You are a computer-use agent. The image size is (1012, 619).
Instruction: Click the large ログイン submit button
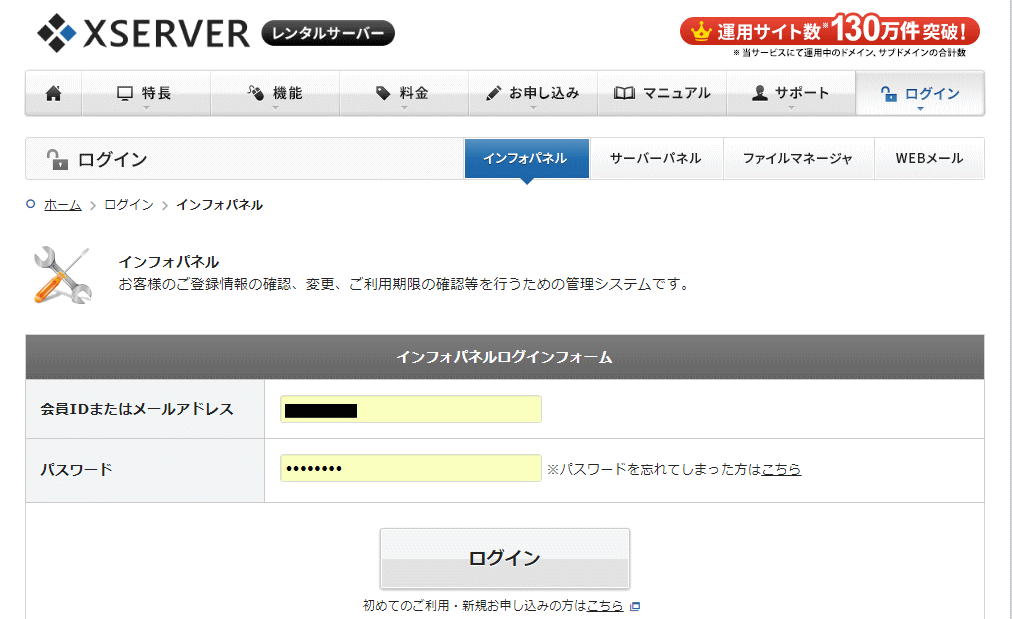click(x=505, y=558)
